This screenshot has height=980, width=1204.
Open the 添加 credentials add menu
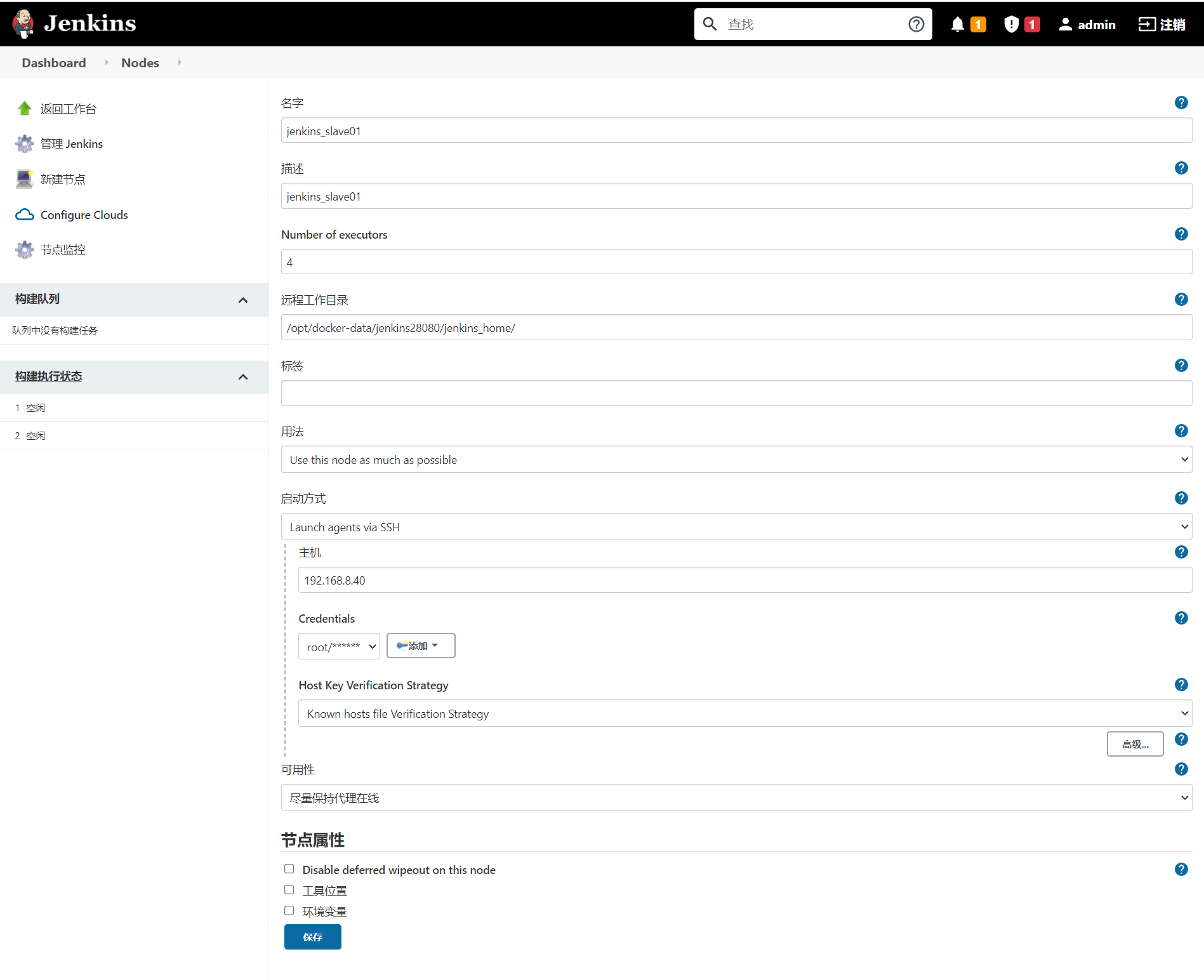point(421,646)
